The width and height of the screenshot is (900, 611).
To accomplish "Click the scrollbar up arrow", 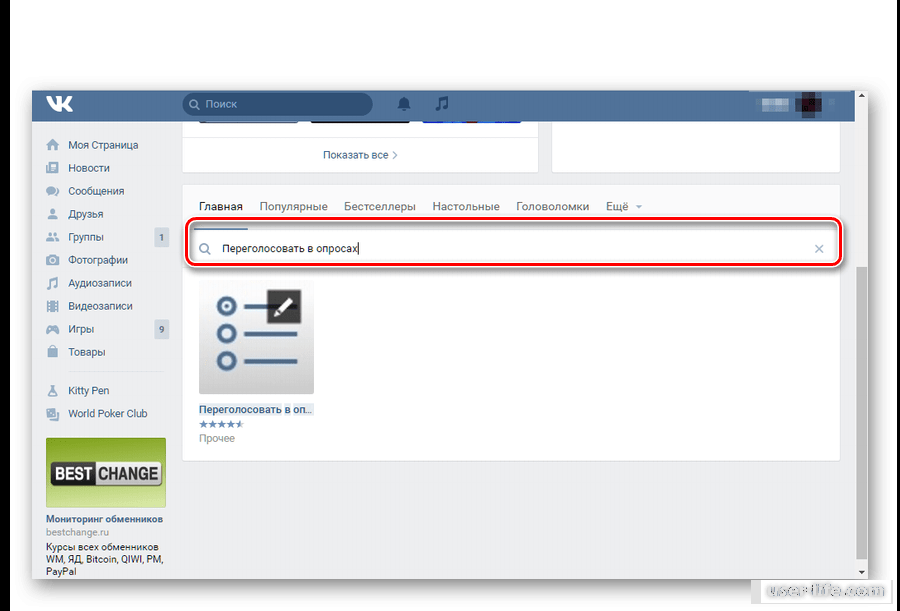I will (862, 96).
